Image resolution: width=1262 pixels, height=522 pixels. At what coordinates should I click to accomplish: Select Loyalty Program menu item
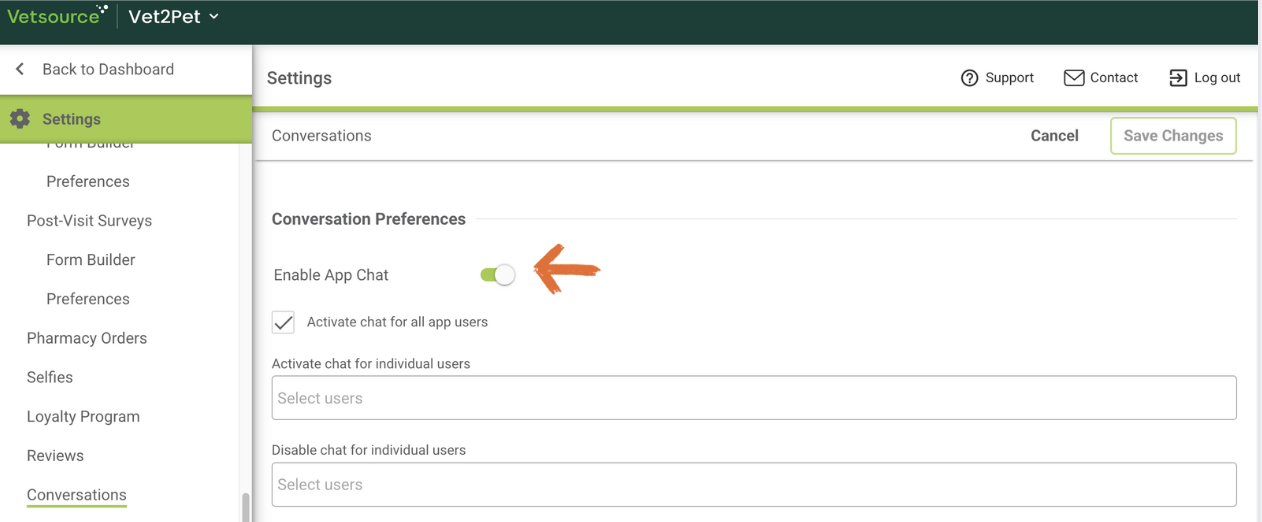[83, 416]
